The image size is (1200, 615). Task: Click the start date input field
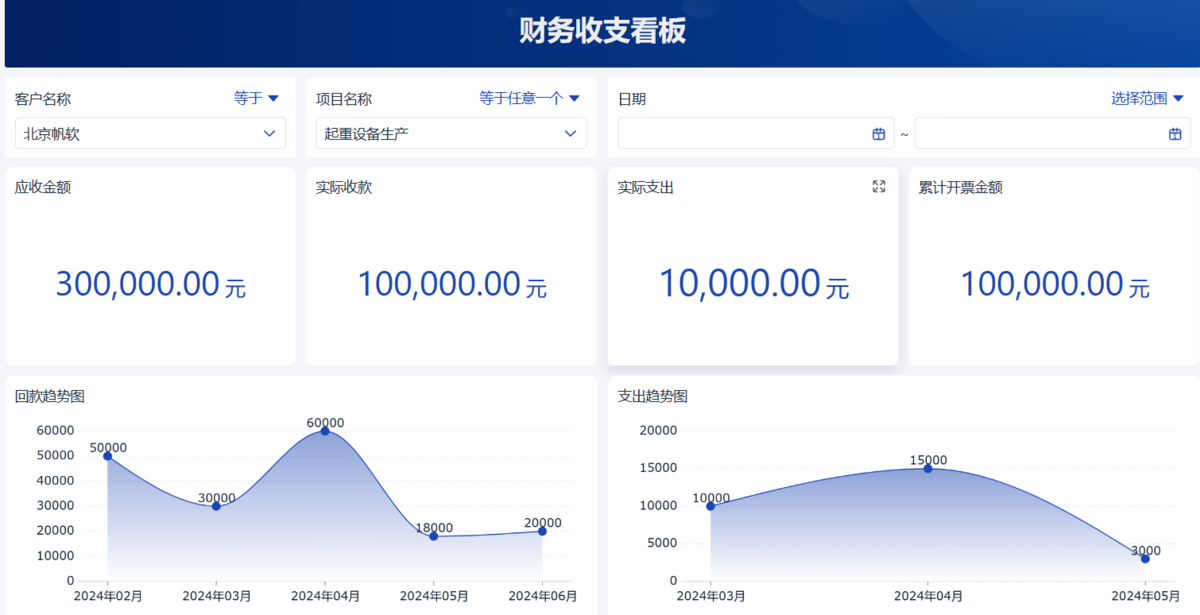tap(742, 134)
